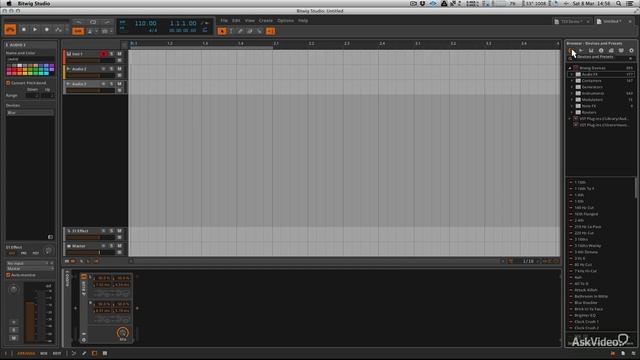Mute the Audio 2 track

coord(120,69)
